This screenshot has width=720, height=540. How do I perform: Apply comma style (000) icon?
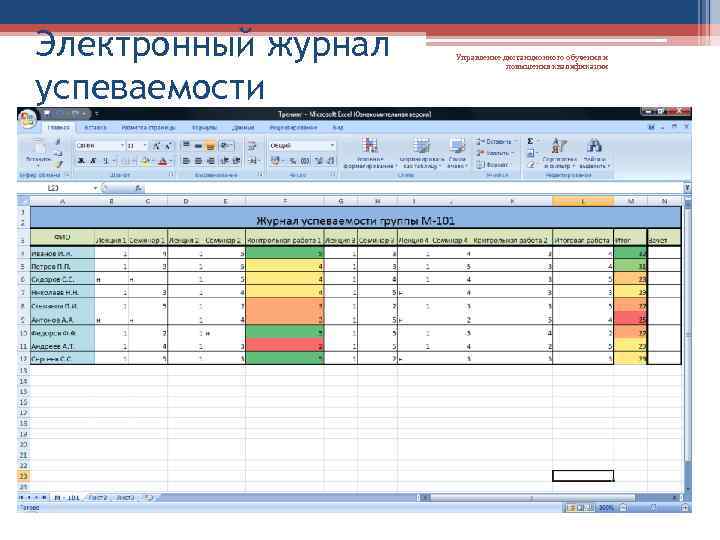pos(305,161)
